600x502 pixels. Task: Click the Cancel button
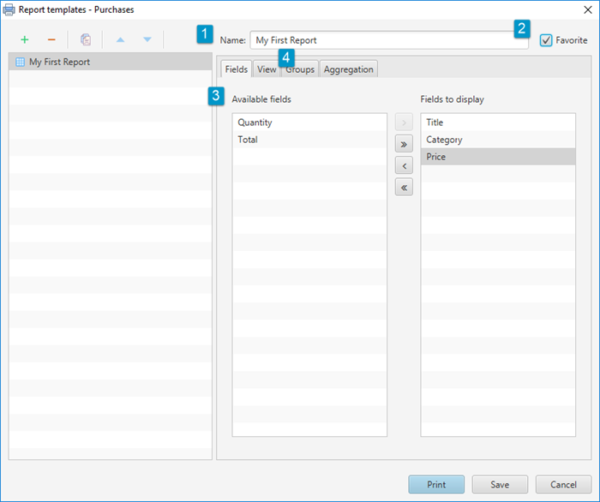[x=563, y=484]
